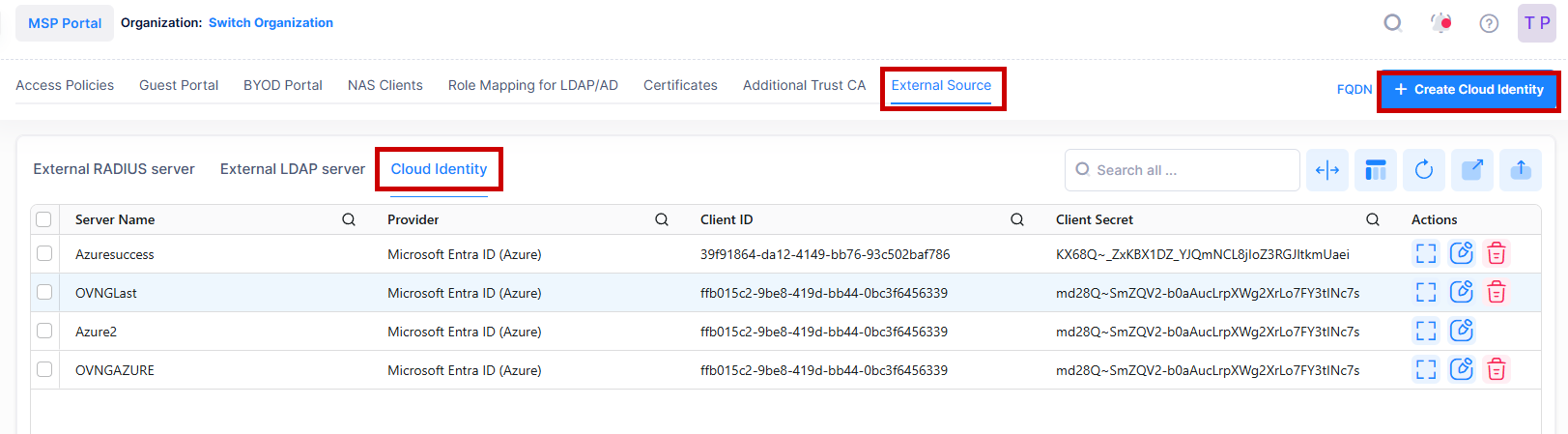Image resolution: width=1568 pixels, height=434 pixels.
Task: Click the Azuresuccess server name cell
Action: tap(115, 254)
